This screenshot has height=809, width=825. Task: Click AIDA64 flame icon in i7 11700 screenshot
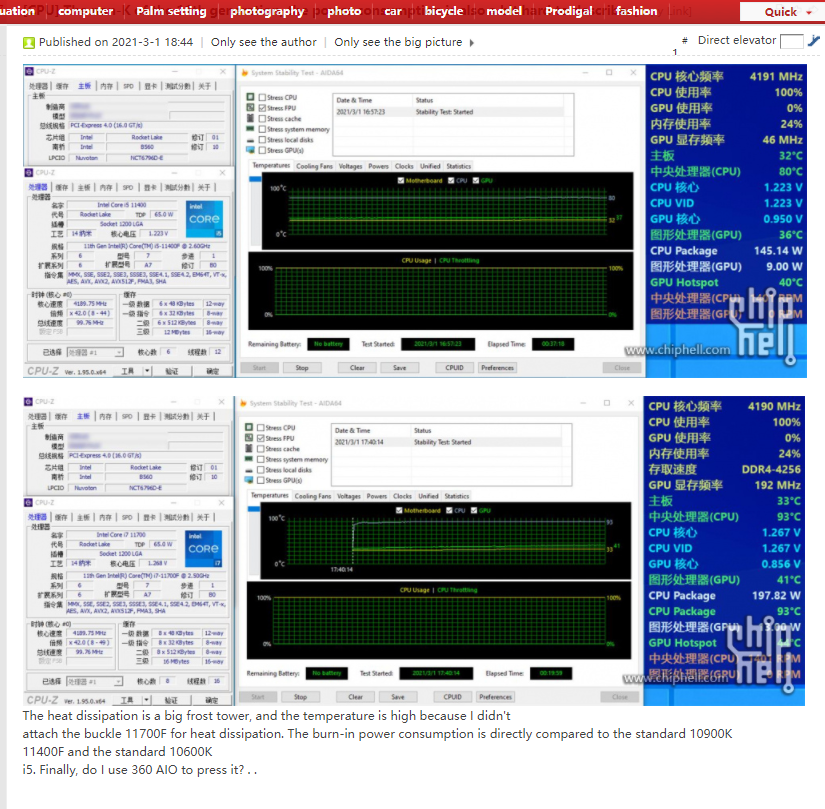(243, 403)
